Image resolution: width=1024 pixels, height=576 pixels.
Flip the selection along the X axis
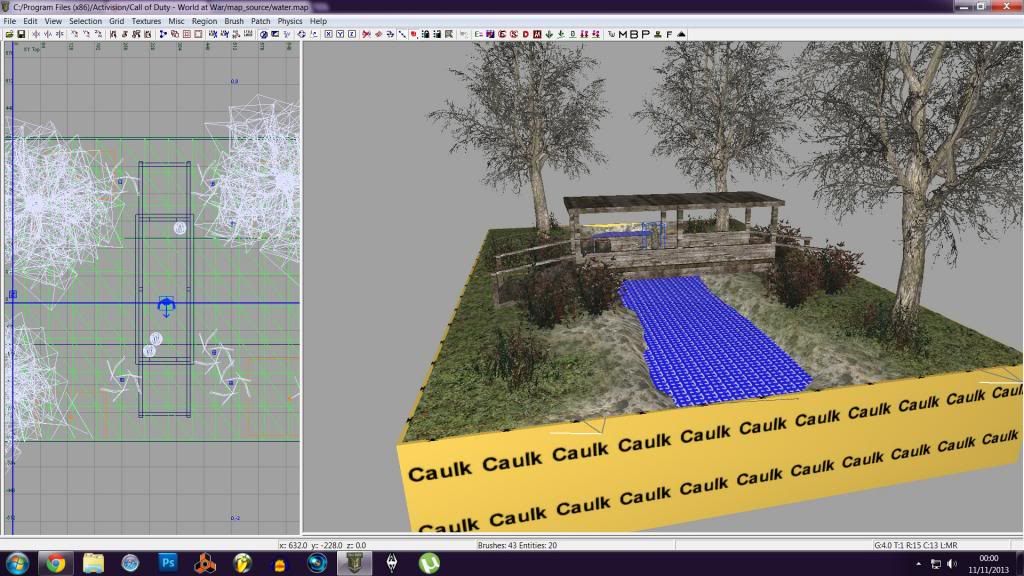click(36, 34)
